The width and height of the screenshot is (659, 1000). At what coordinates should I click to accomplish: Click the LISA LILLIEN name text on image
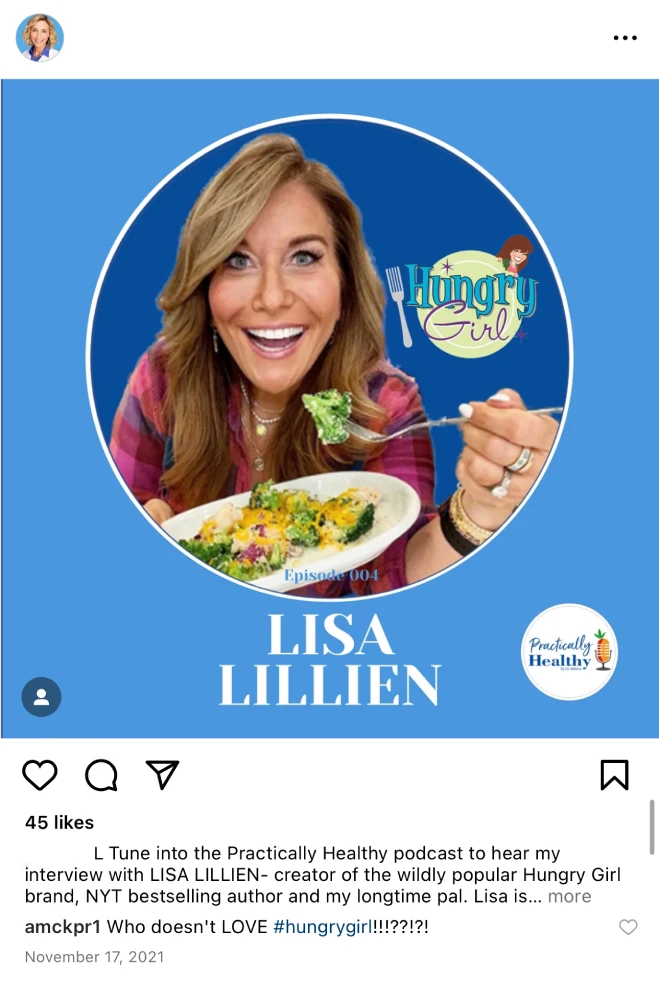pyautogui.click(x=330, y=659)
